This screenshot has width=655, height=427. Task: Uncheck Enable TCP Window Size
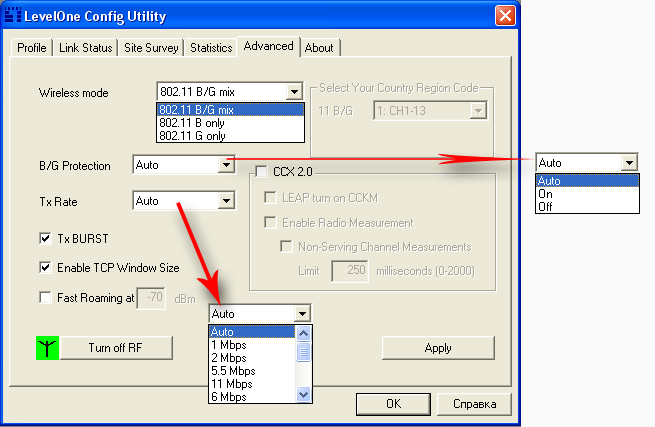pos(45,267)
